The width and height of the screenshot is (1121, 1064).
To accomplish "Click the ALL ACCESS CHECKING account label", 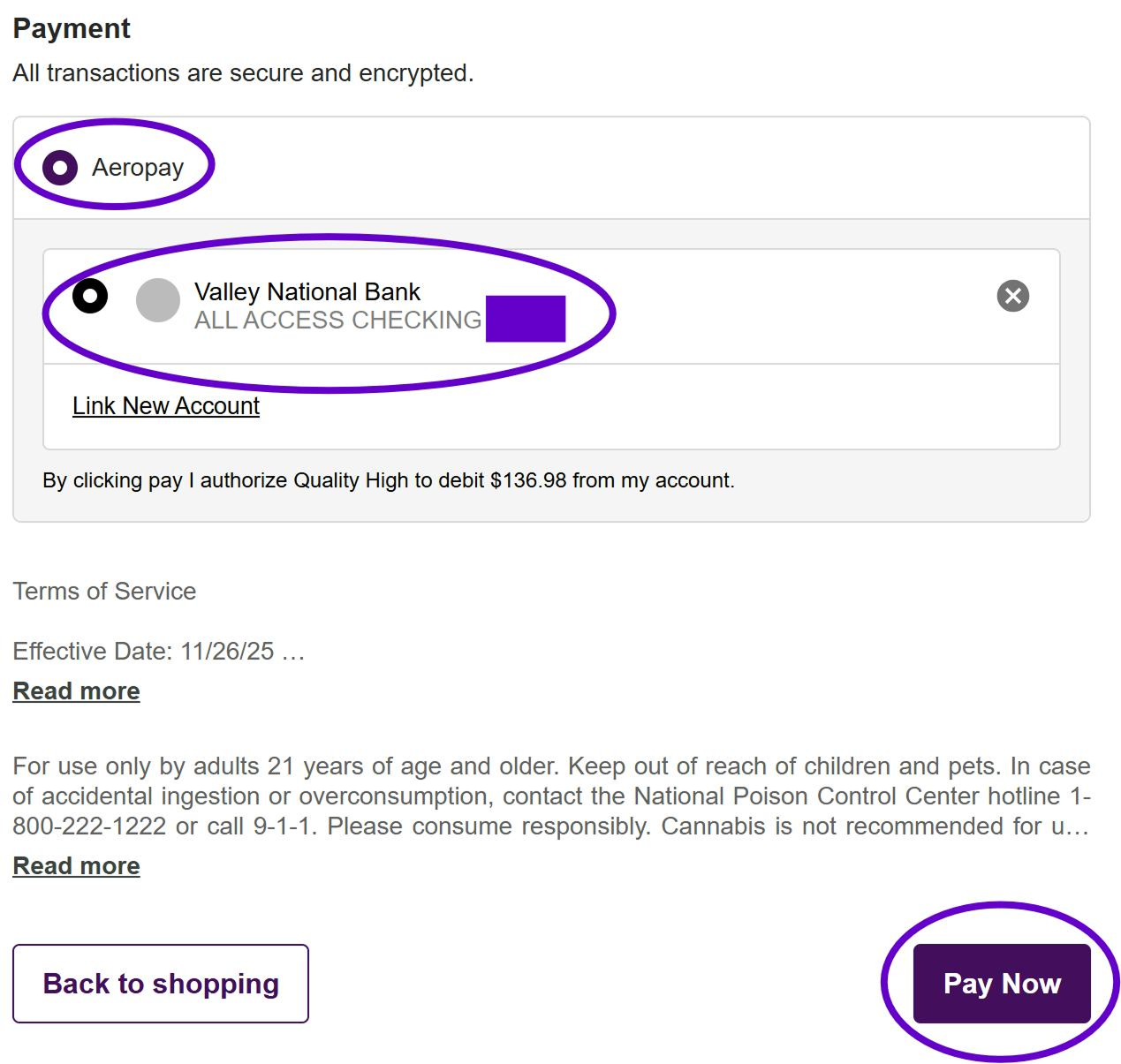I will coord(337,320).
